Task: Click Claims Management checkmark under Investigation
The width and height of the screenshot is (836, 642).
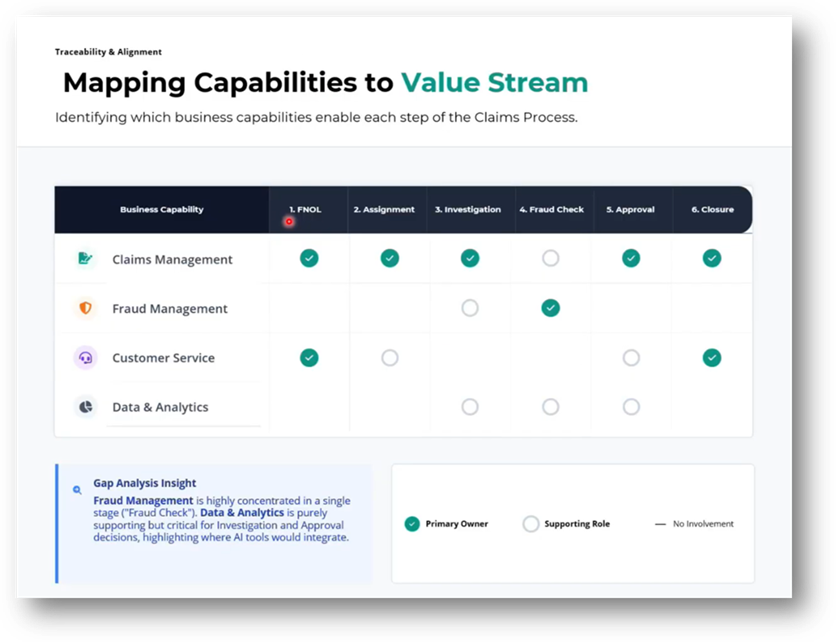Action: pyautogui.click(x=470, y=258)
